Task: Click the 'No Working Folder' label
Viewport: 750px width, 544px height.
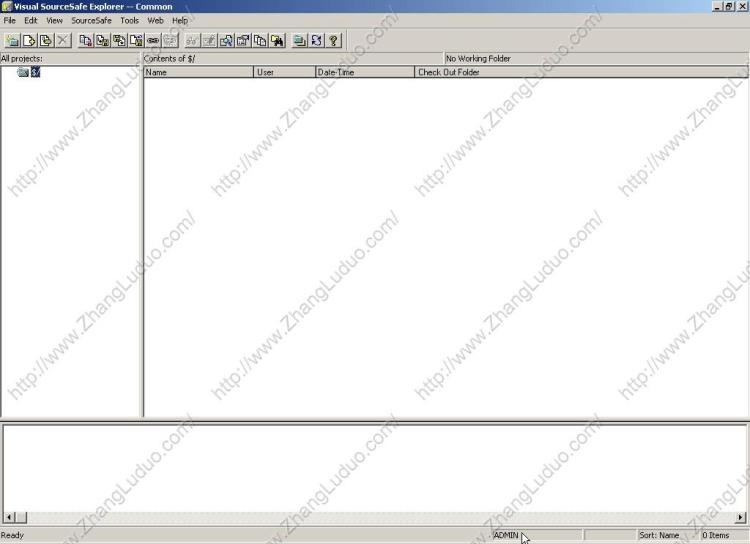Action: tap(478, 58)
